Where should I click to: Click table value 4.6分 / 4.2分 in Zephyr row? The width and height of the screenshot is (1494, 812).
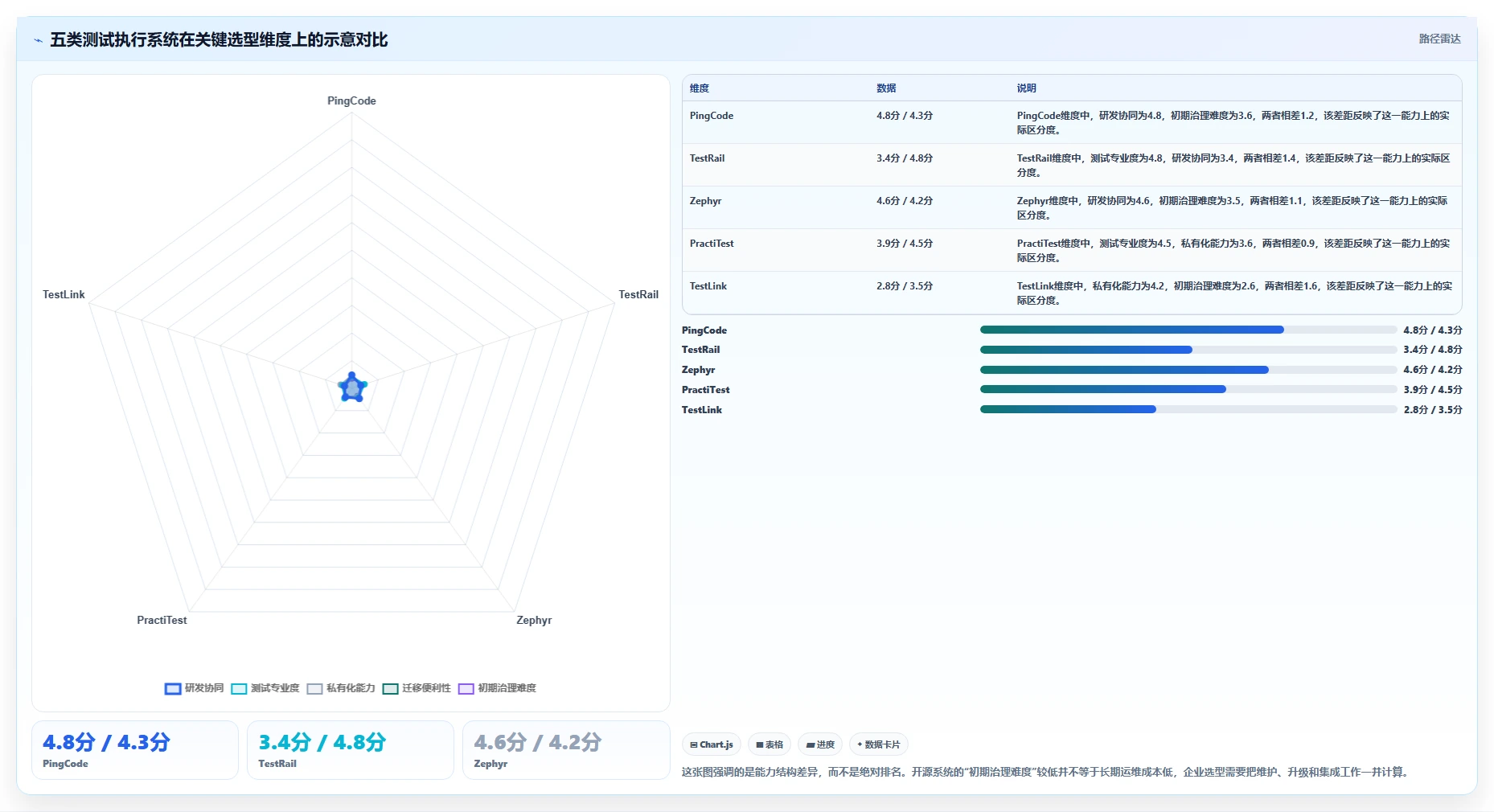pos(905,201)
